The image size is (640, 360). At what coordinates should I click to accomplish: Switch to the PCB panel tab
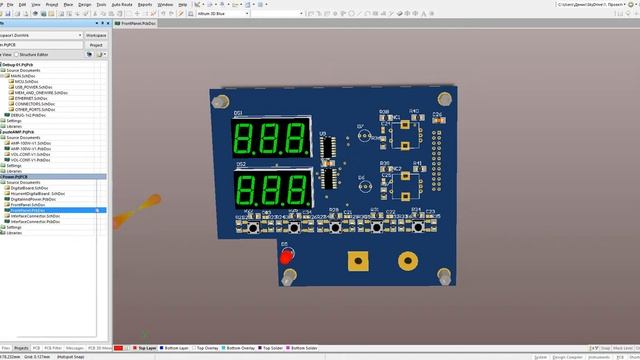[x=36, y=348]
